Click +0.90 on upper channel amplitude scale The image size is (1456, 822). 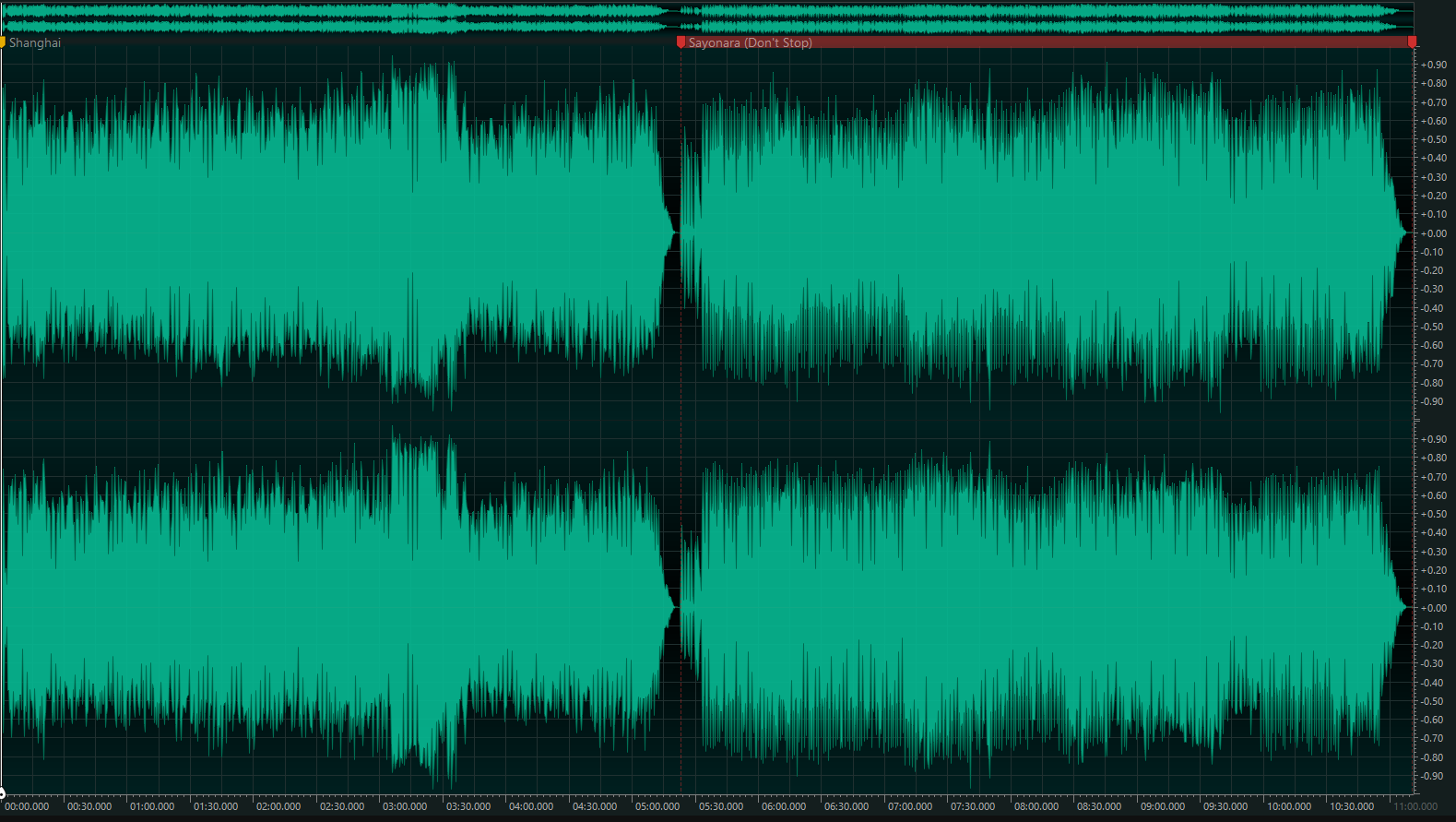(1433, 65)
